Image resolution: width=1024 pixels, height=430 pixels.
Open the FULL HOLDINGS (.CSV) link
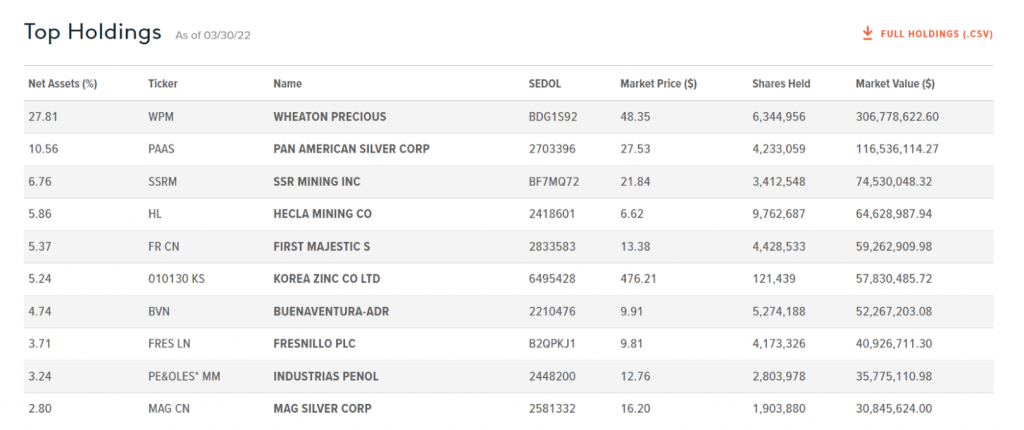(936, 34)
